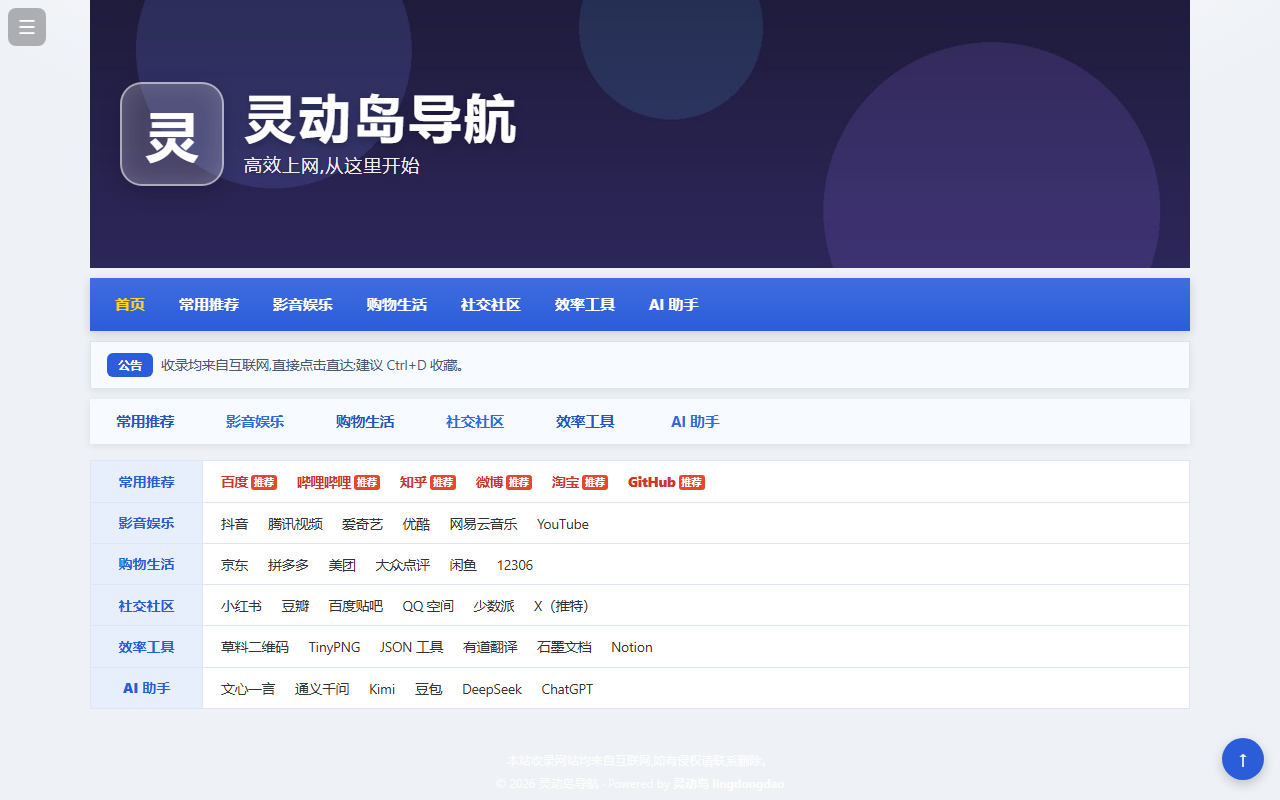Open the hamburger sidebar menu

point(27,27)
